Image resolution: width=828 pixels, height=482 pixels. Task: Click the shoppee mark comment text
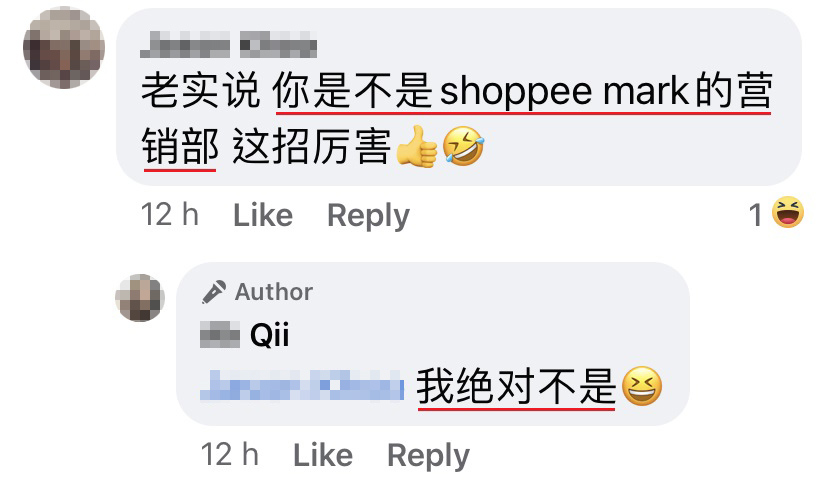coord(457,118)
